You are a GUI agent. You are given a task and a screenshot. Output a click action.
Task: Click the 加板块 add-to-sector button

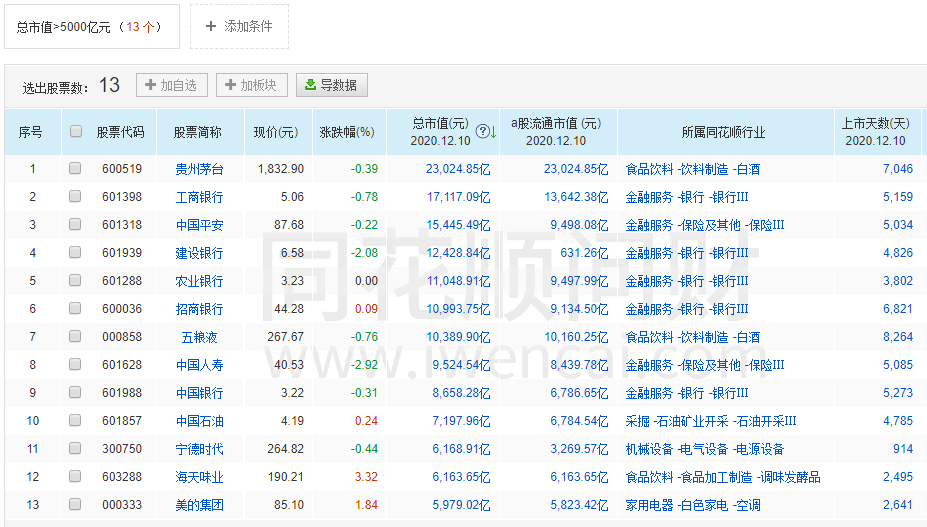253,85
